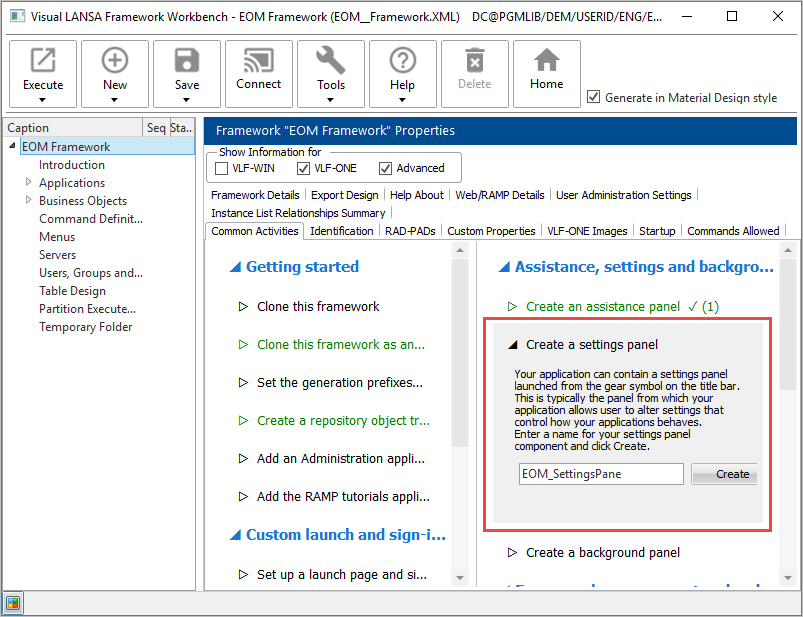The height and width of the screenshot is (617, 803).
Task: Expand the Business Objects tree node
Action: click(x=29, y=200)
